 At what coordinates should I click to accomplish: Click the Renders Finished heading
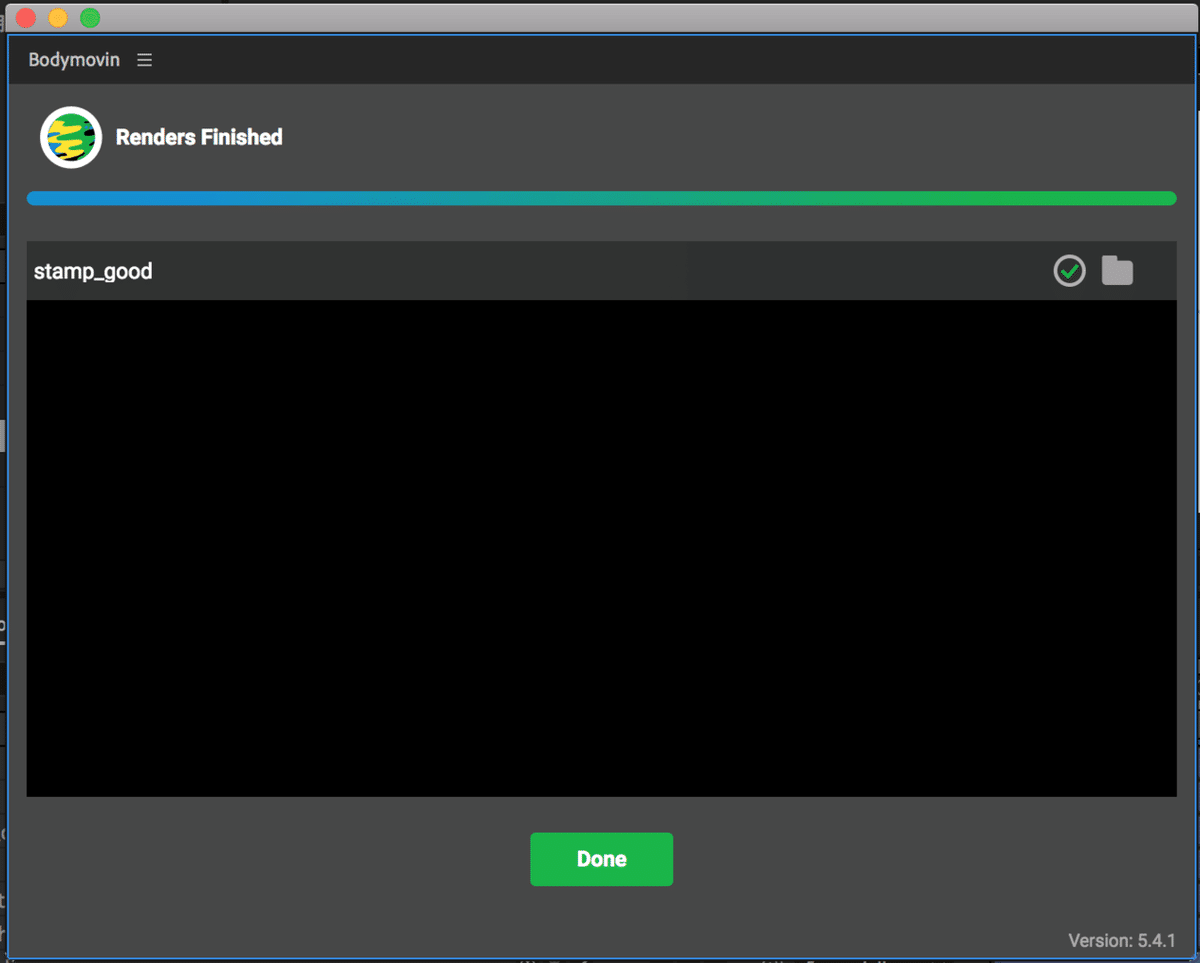coord(199,137)
